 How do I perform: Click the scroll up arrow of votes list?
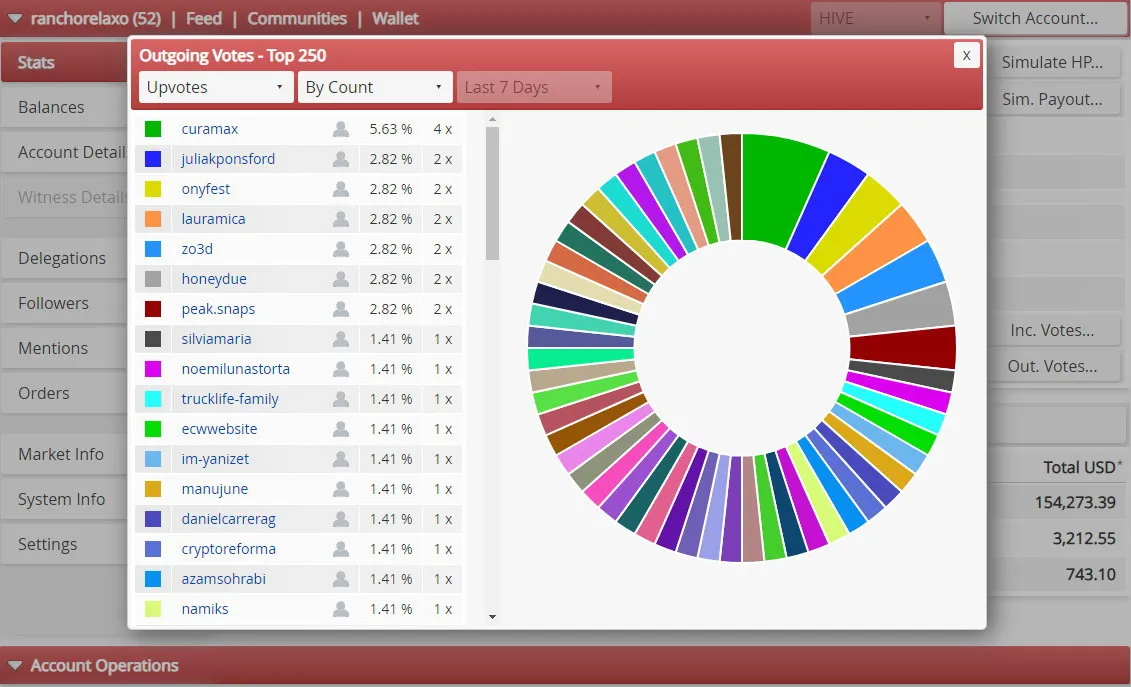(493, 120)
